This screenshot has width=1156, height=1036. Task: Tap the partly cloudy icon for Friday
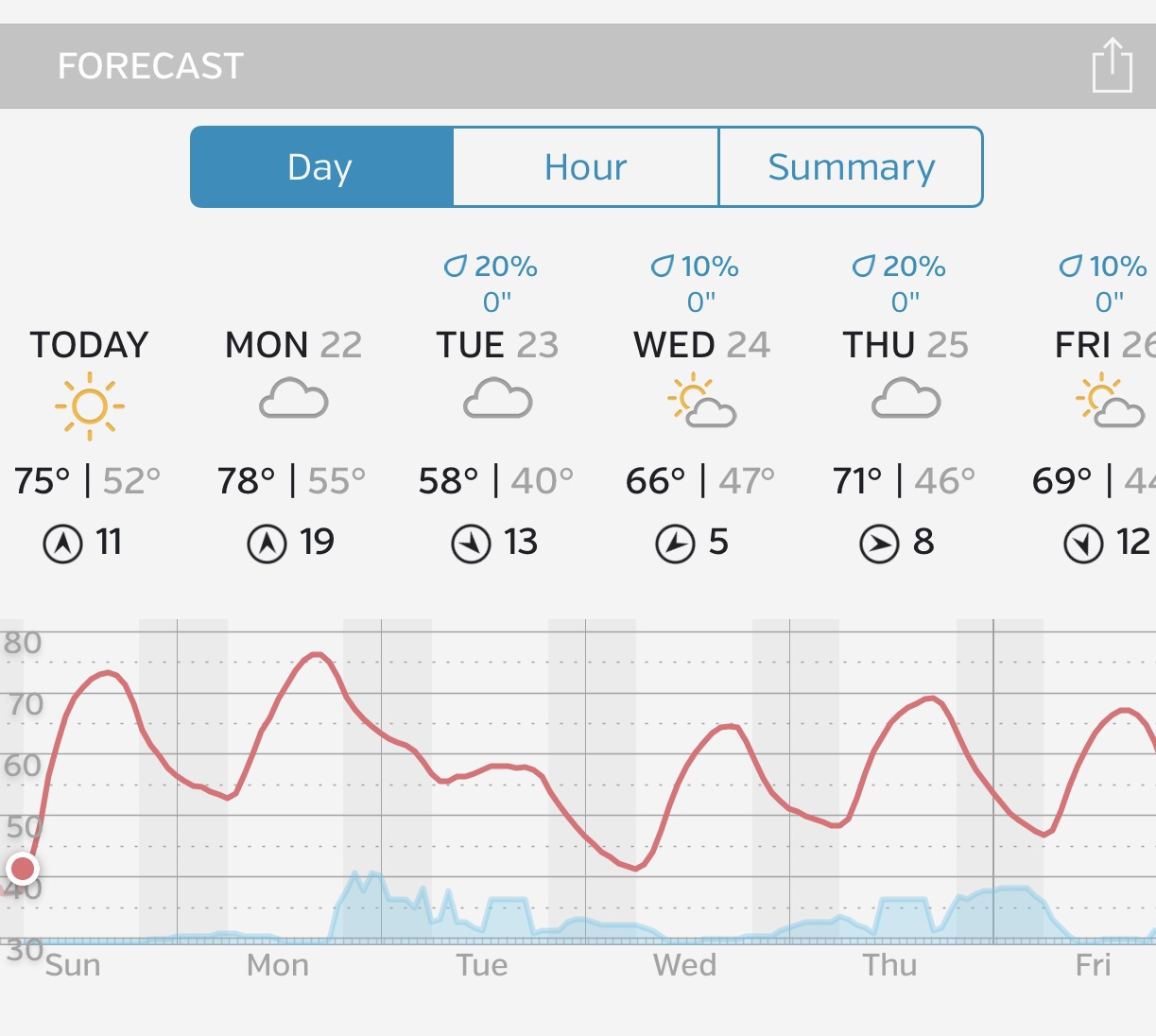[1110, 402]
